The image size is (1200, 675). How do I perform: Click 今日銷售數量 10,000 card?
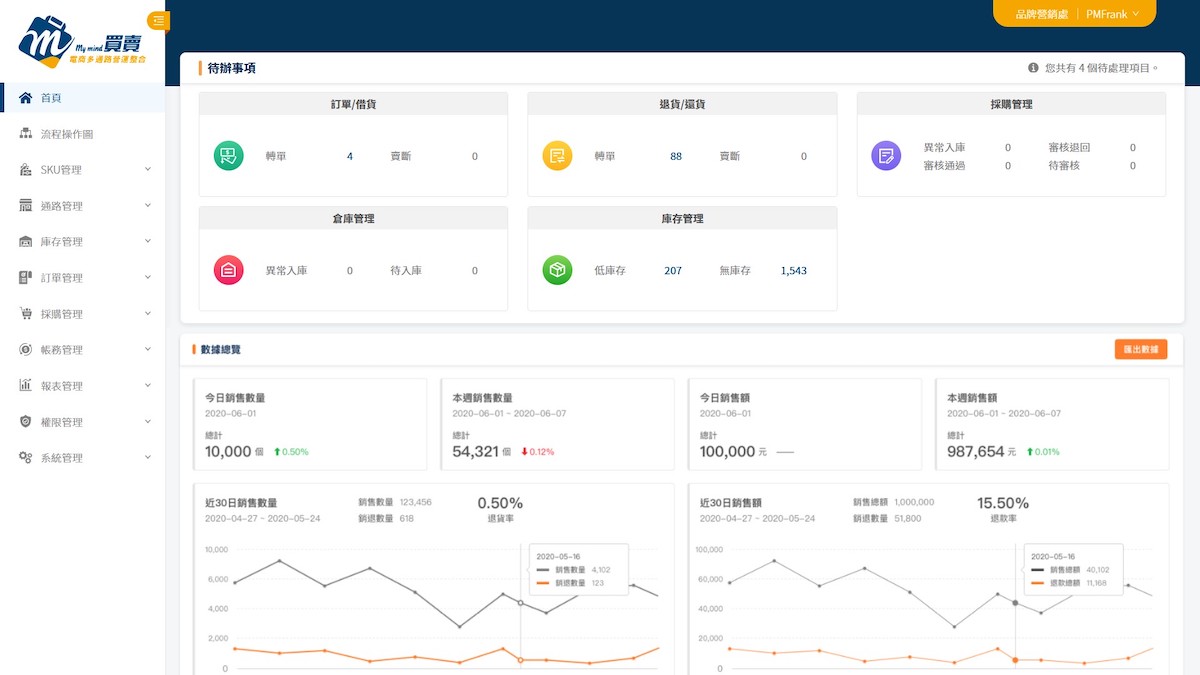click(x=310, y=424)
